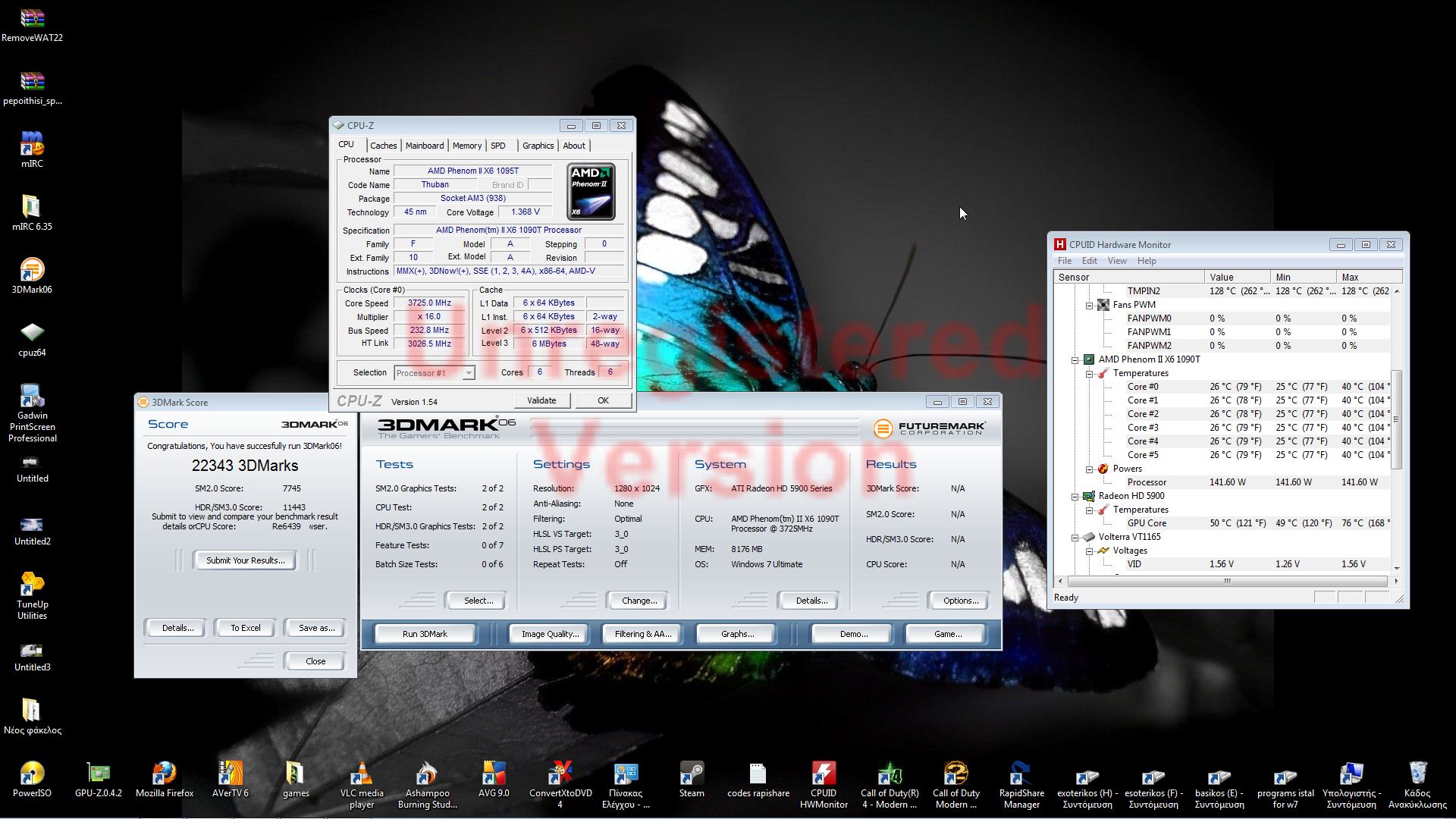The height and width of the screenshot is (819, 1456).
Task: Click To Excel in 3DMark Score window
Action: tap(246, 628)
